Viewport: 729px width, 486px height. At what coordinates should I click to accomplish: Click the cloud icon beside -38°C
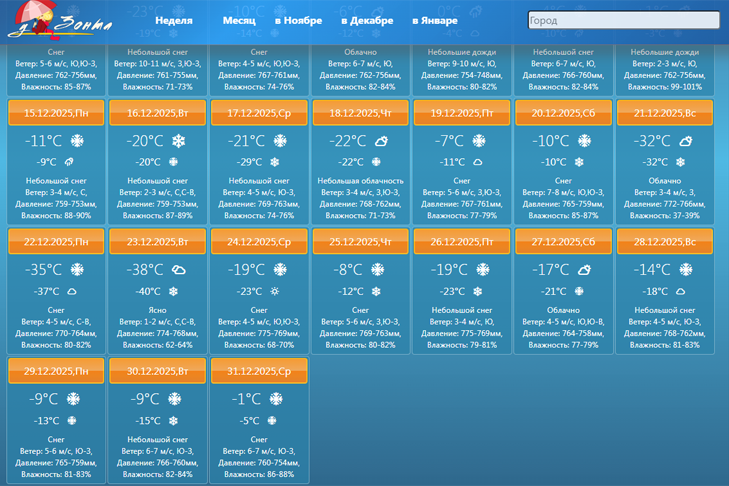pyautogui.click(x=179, y=270)
